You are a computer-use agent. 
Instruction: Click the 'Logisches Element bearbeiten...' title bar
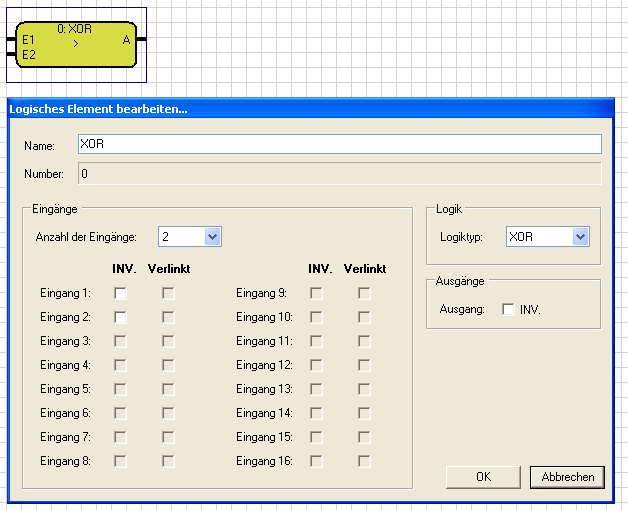pos(311,109)
